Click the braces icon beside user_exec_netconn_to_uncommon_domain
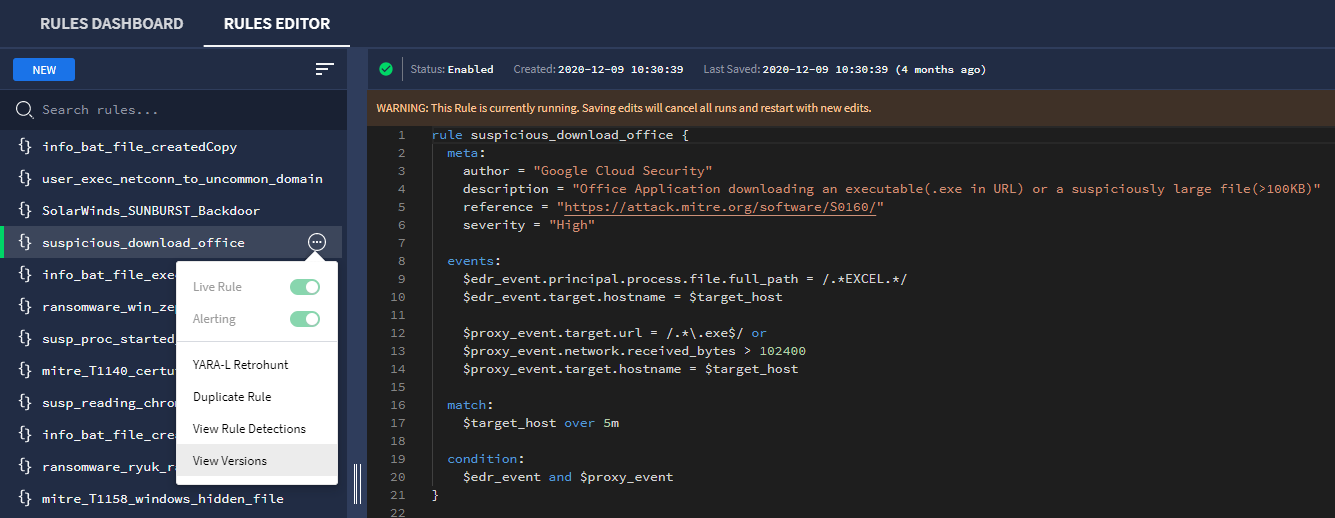 (x=25, y=179)
